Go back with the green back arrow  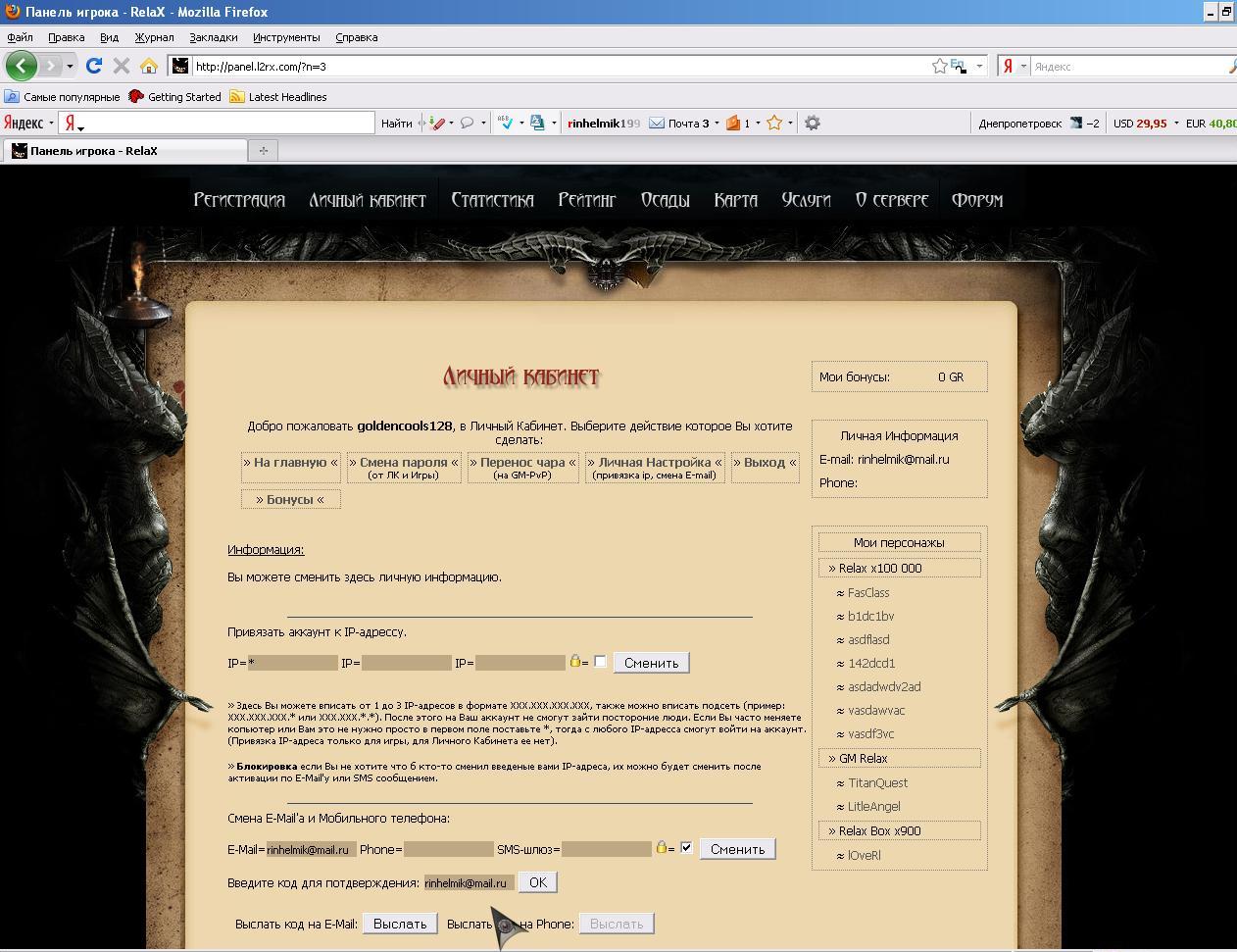[22, 66]
